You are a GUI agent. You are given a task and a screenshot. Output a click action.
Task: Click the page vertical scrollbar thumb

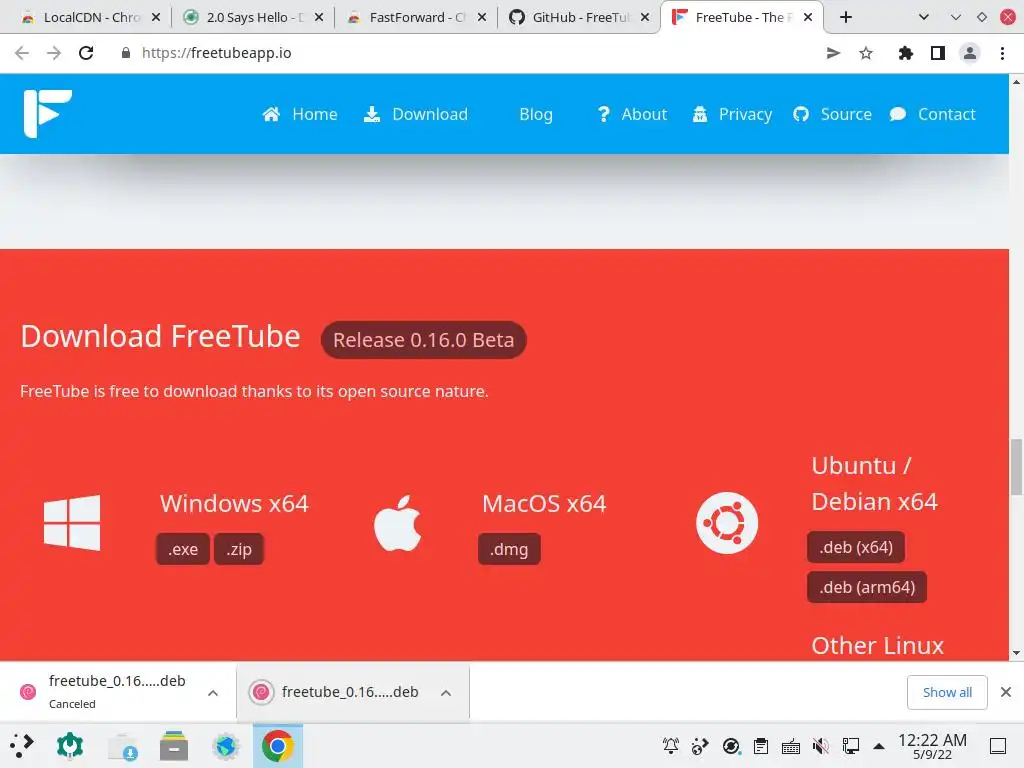1016,468
